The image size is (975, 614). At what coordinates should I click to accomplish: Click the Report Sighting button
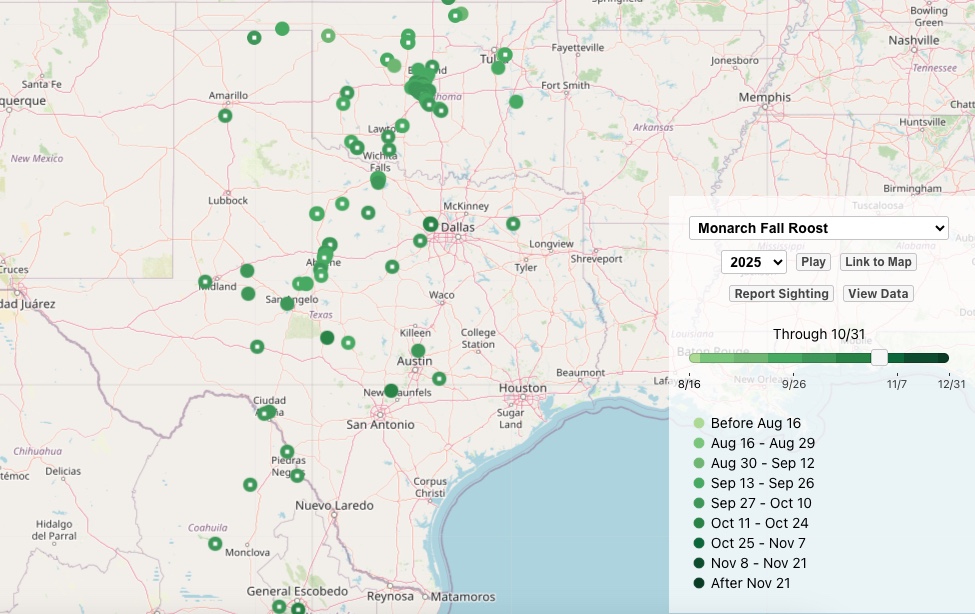[x=781, y=294]
